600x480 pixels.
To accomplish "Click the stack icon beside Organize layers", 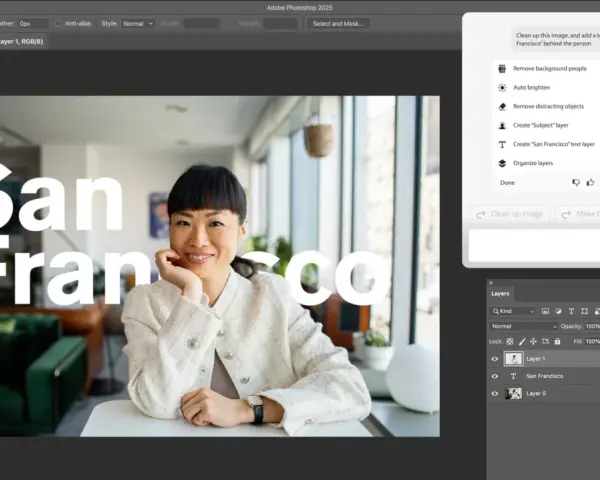I will pos(502,163).
